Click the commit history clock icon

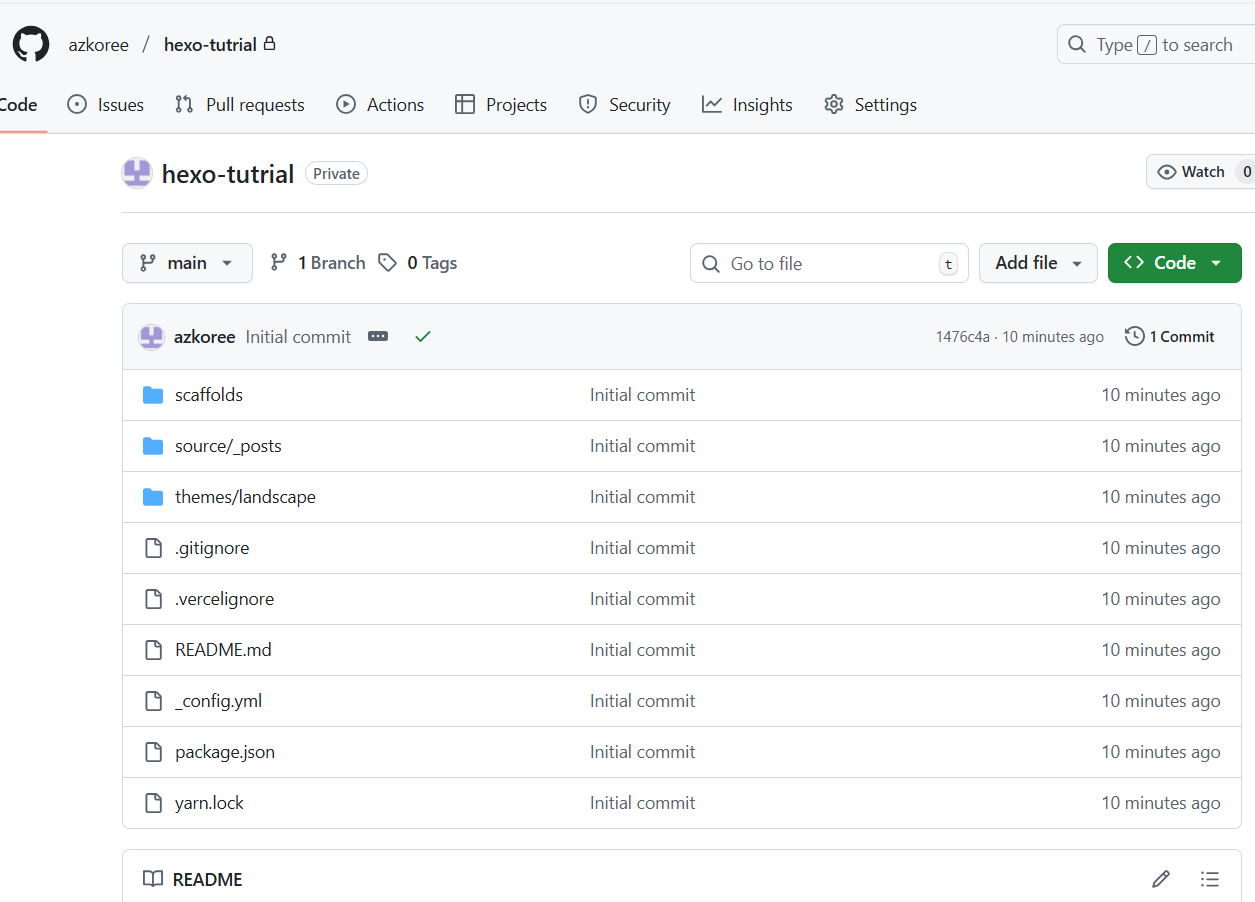(x=1134, y=337)
